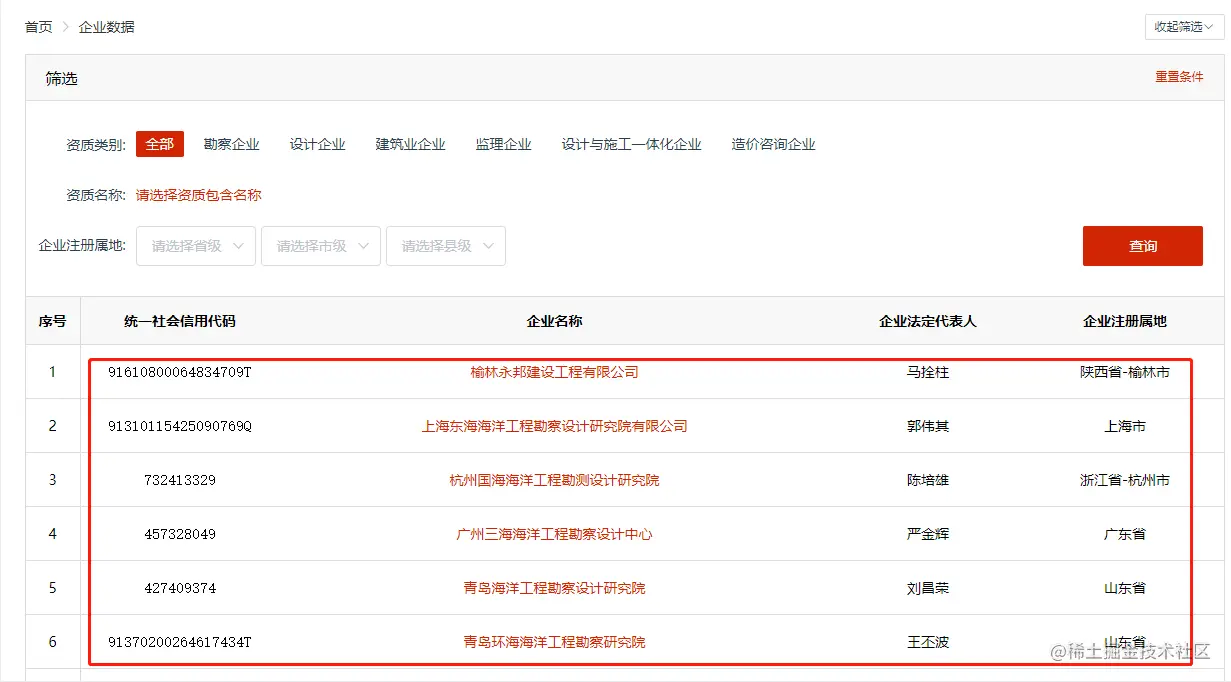Click legal representative 陈培雄

pyautogui.click(x=928, y=480)
